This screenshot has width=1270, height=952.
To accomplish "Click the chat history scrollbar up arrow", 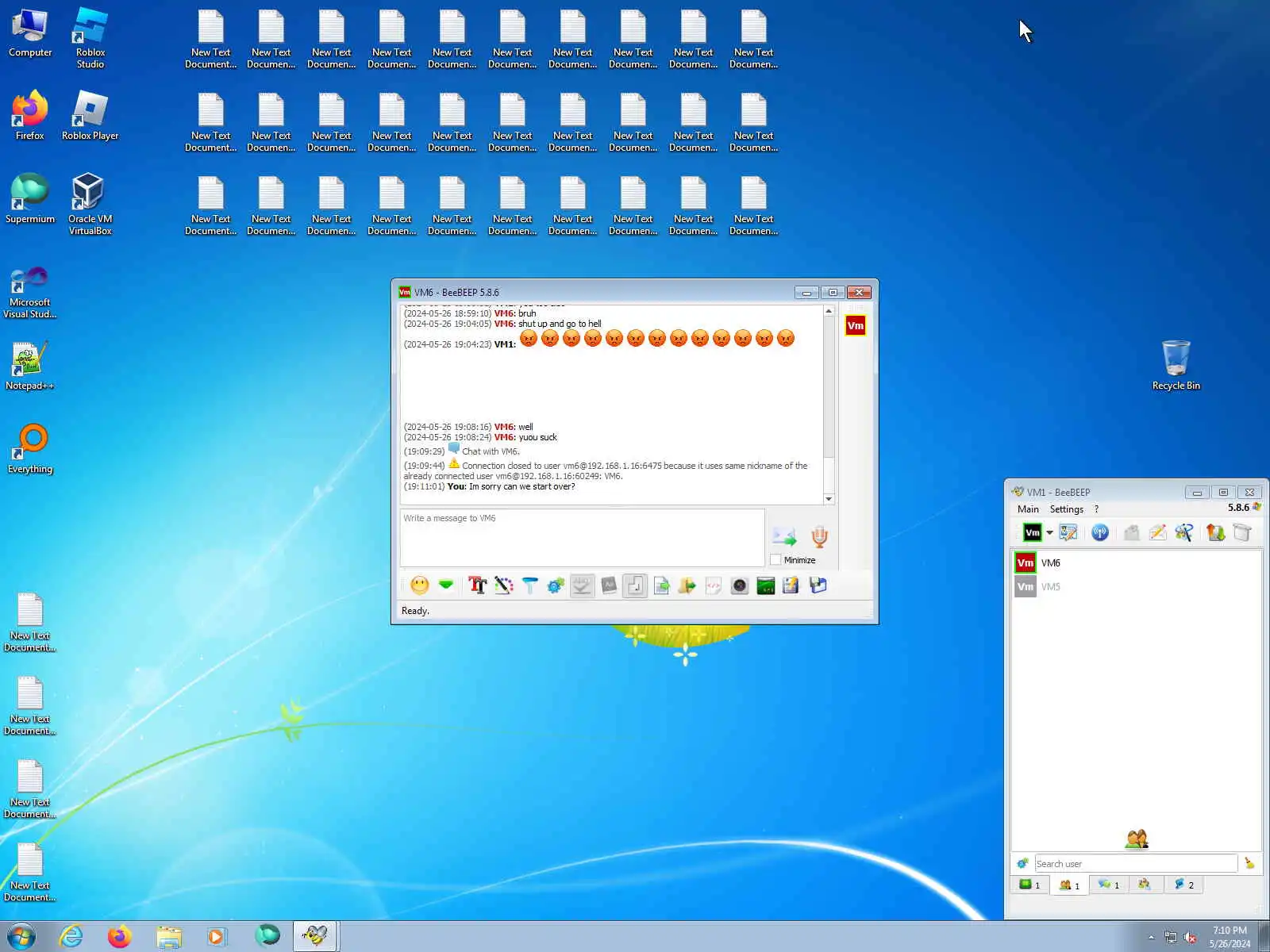I will [x=829, y=311].
